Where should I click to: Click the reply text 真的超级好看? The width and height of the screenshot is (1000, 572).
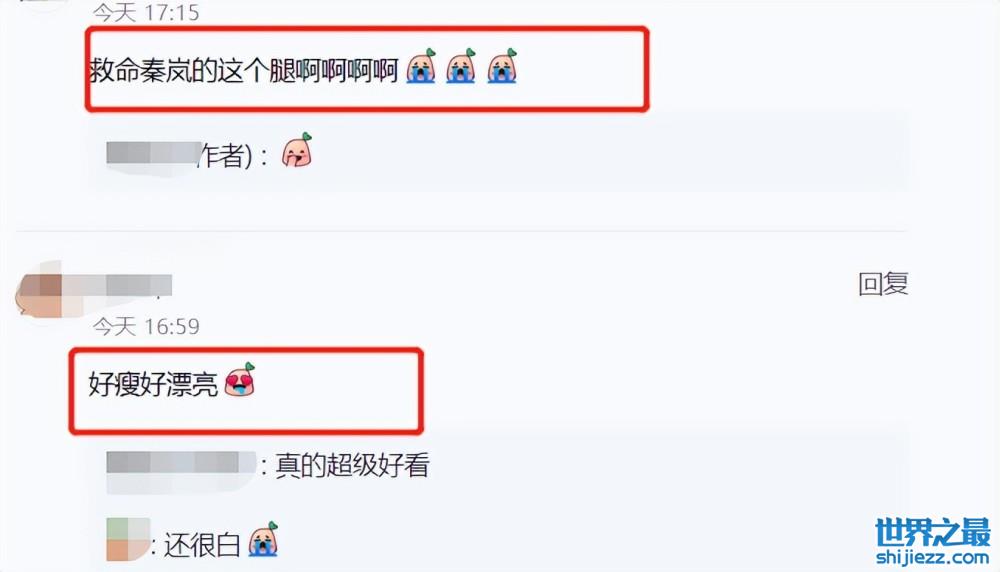pos(352,465)
